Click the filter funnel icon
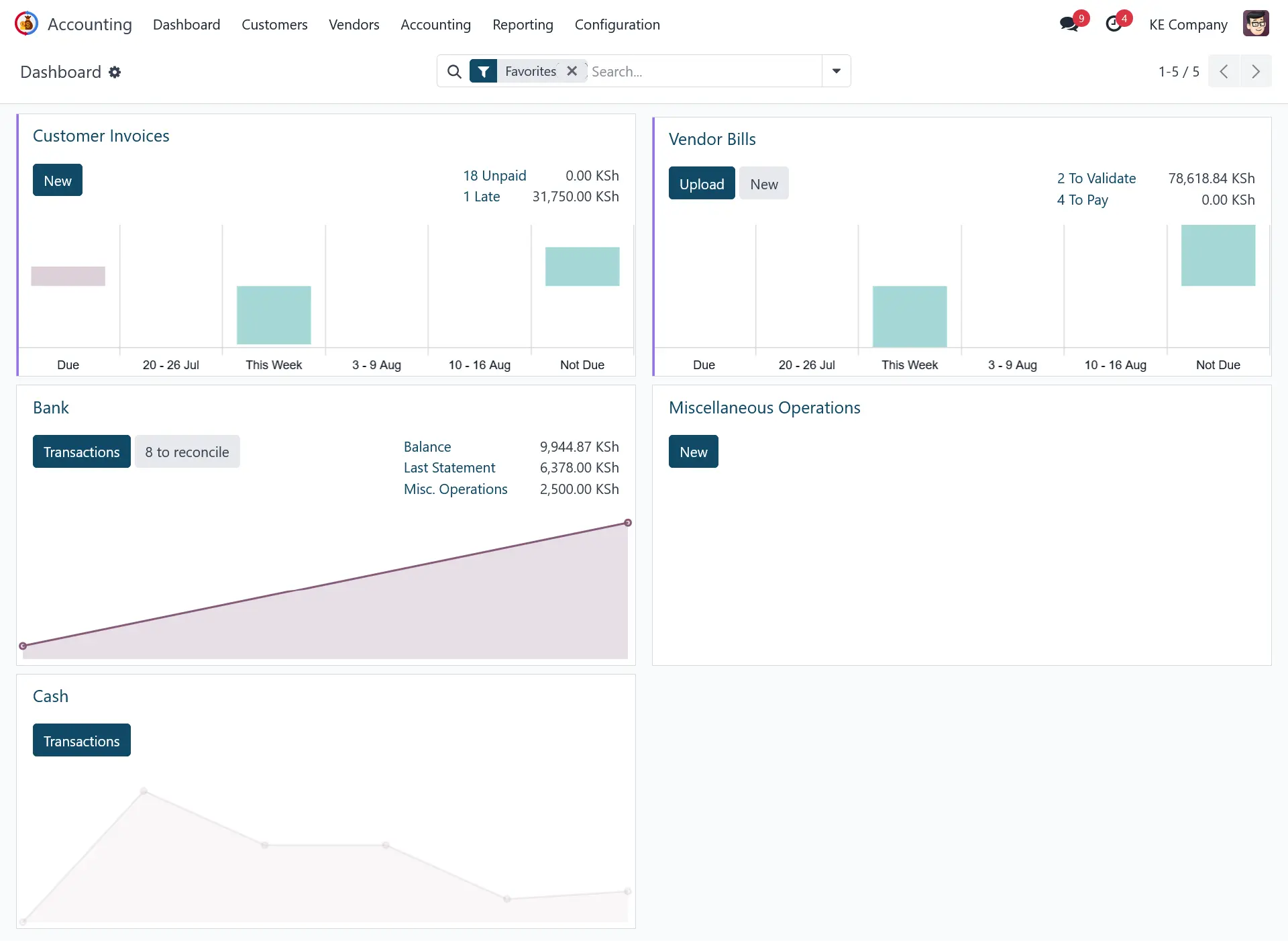This screenshot has height=941, width=1288. click(483, 71)
